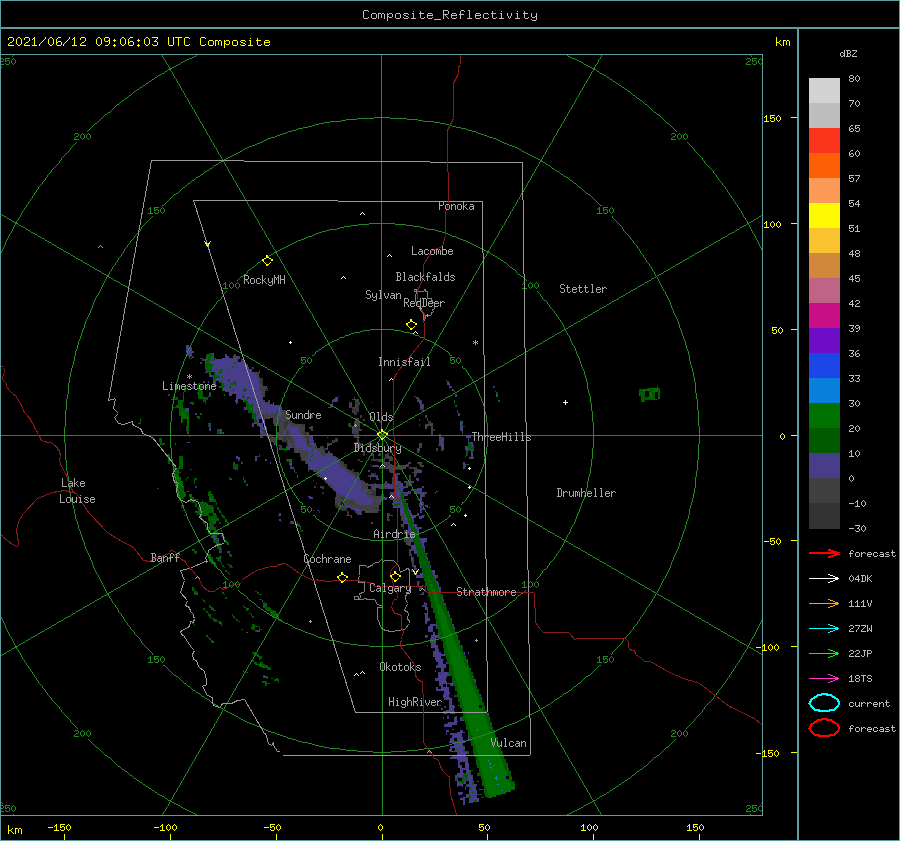Select the 80 dBZ color swatch
The height and width of the screenshot is (841, 900).
(824, 91)
